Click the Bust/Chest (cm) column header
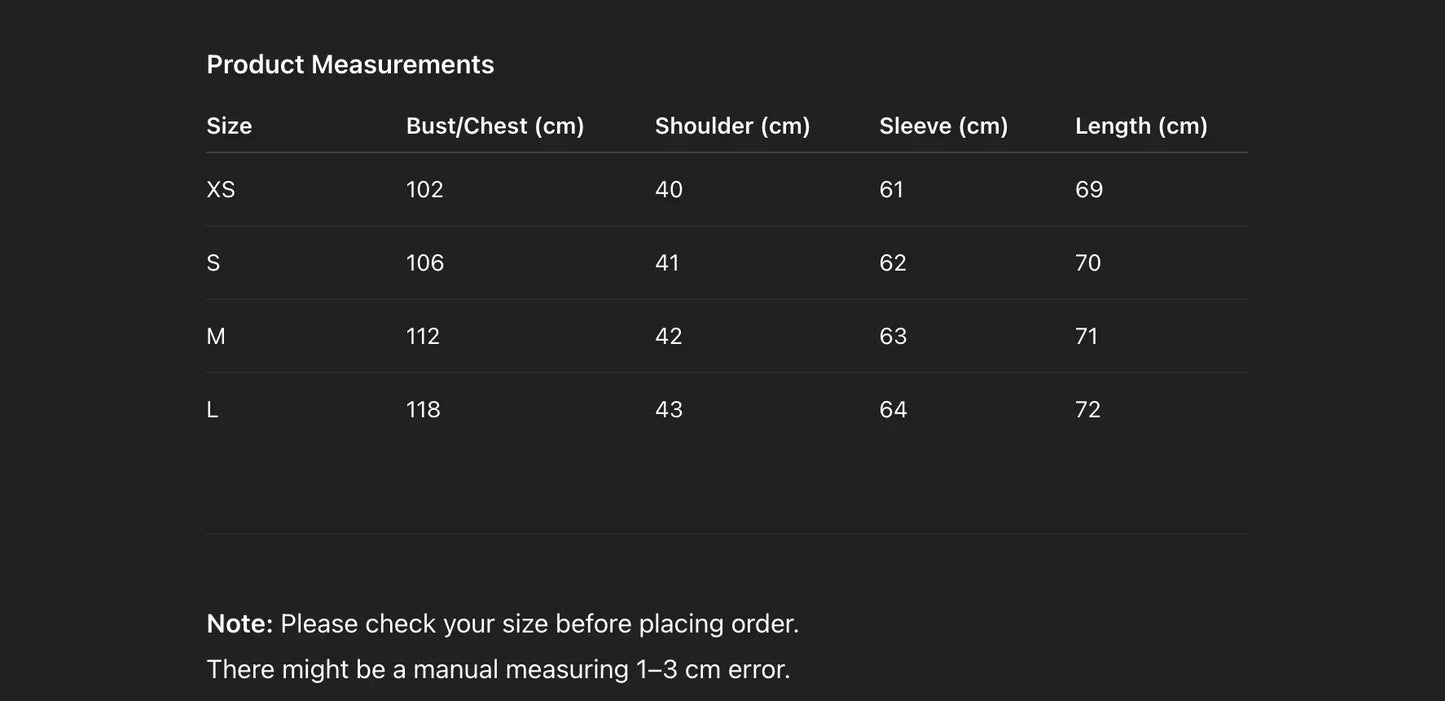 click(x=495, y=126)
